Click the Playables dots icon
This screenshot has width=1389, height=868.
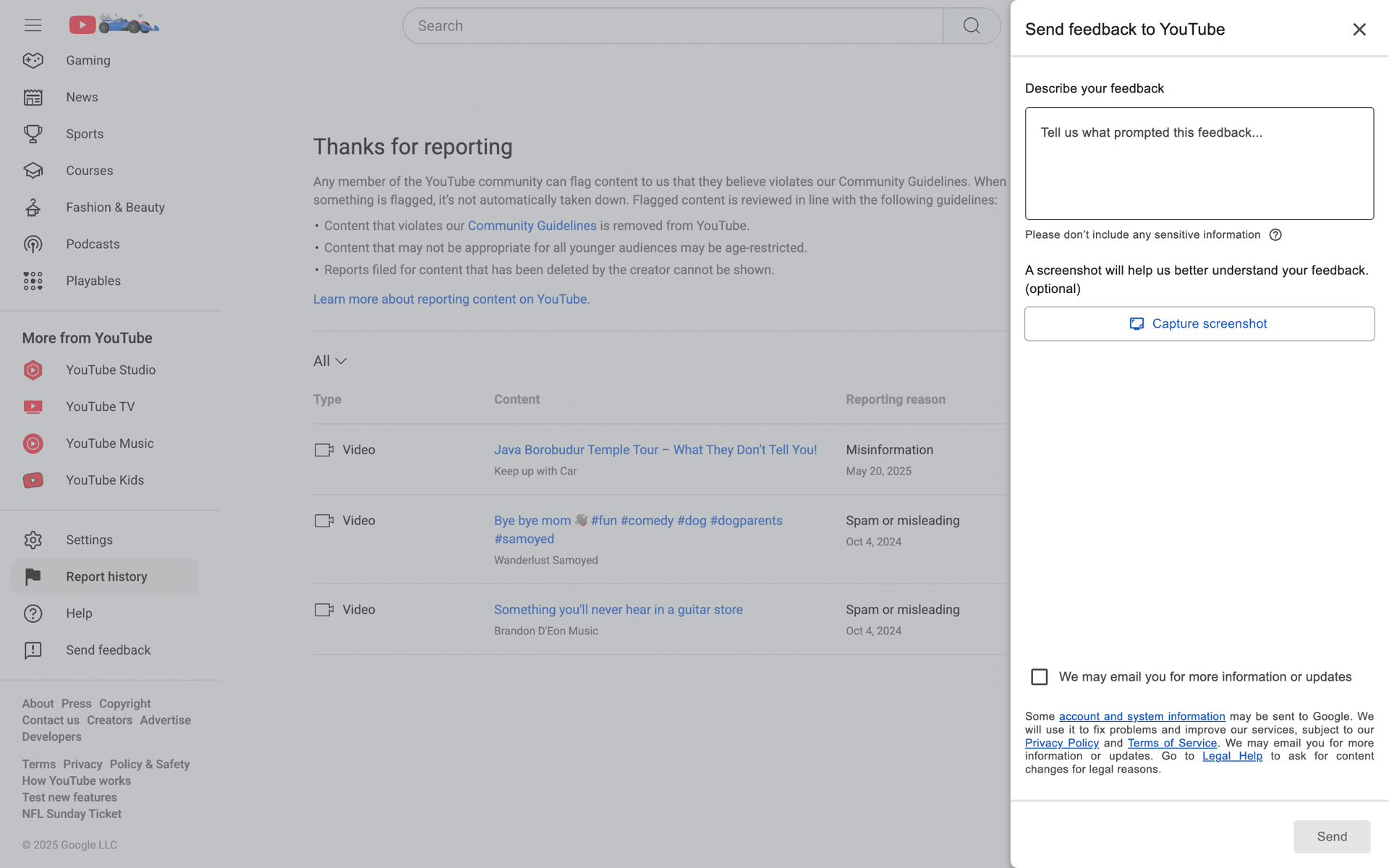pyautogui.click(x=33, y=281)
